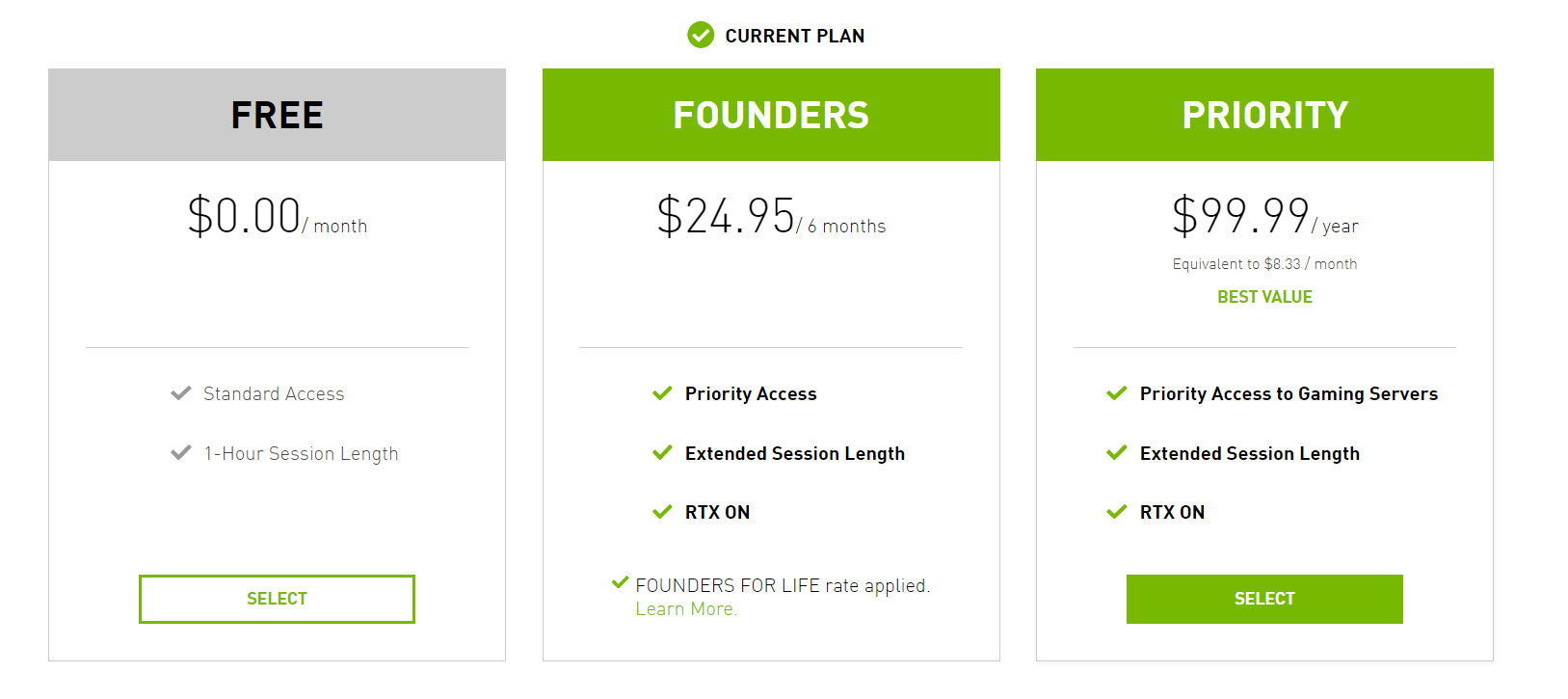Click the BEST VALUE label
The height and width of the screenshot is (699, 1568).
tap(1264, 297)
